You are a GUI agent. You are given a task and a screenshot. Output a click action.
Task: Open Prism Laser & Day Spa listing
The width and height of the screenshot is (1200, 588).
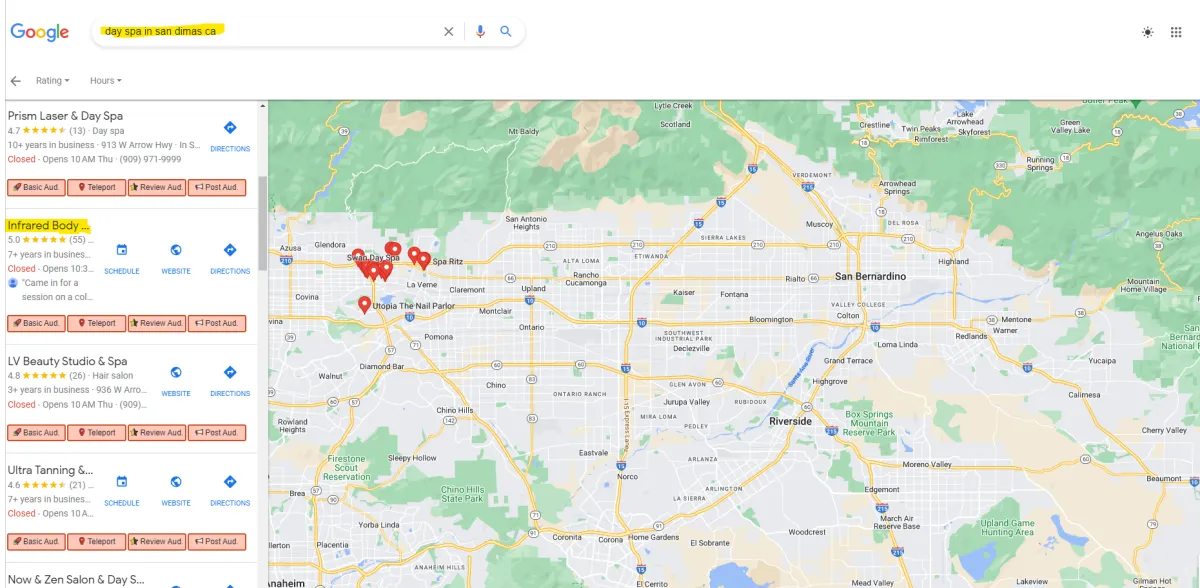65,116
